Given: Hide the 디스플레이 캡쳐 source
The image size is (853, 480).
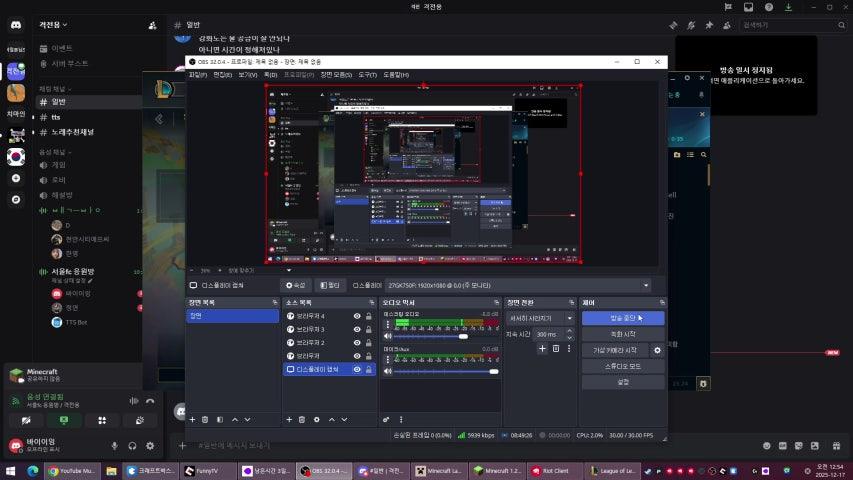Looking at the screenshot, I should (x=357, y=369).
